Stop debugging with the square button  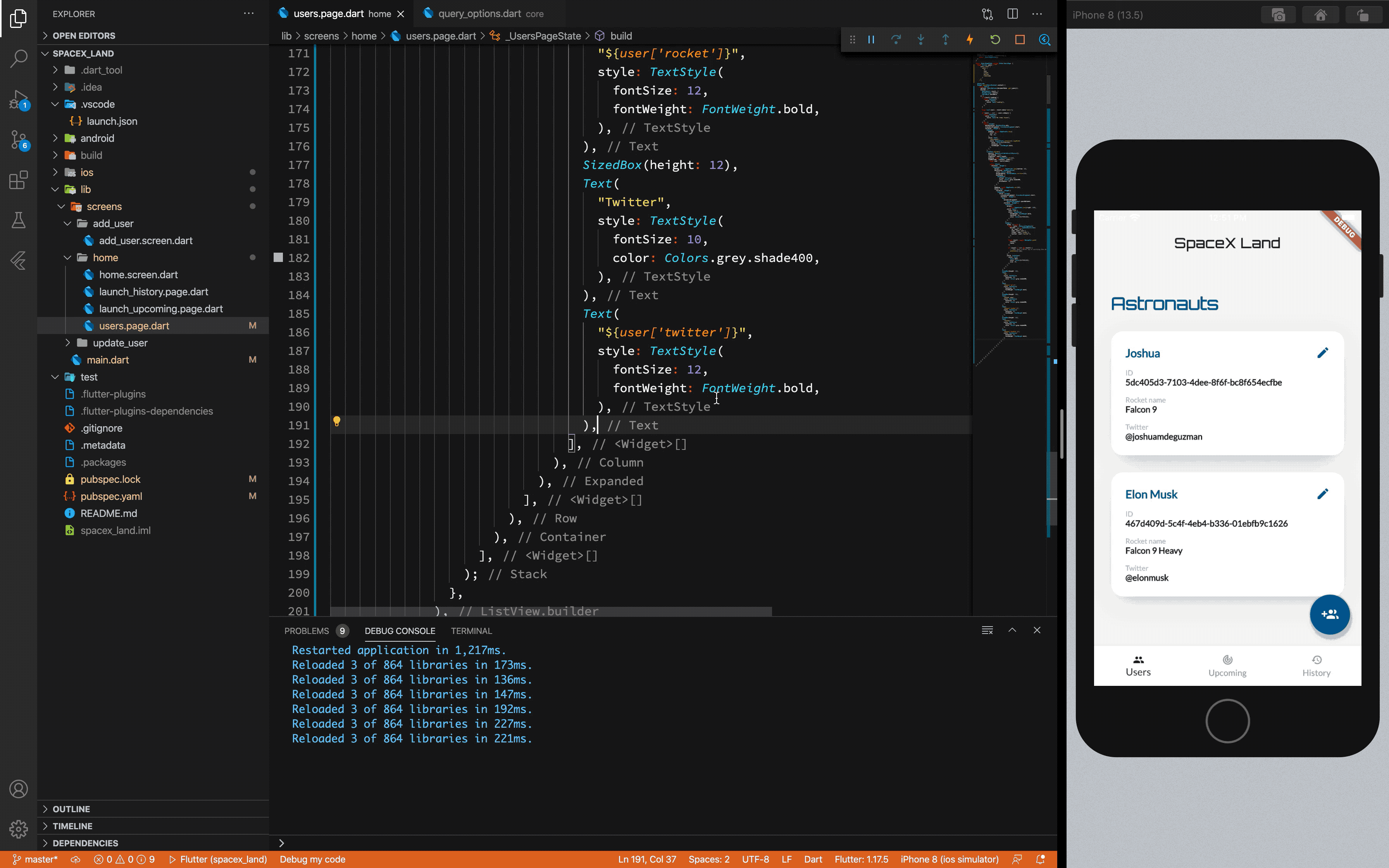(x=1020, y=40)
